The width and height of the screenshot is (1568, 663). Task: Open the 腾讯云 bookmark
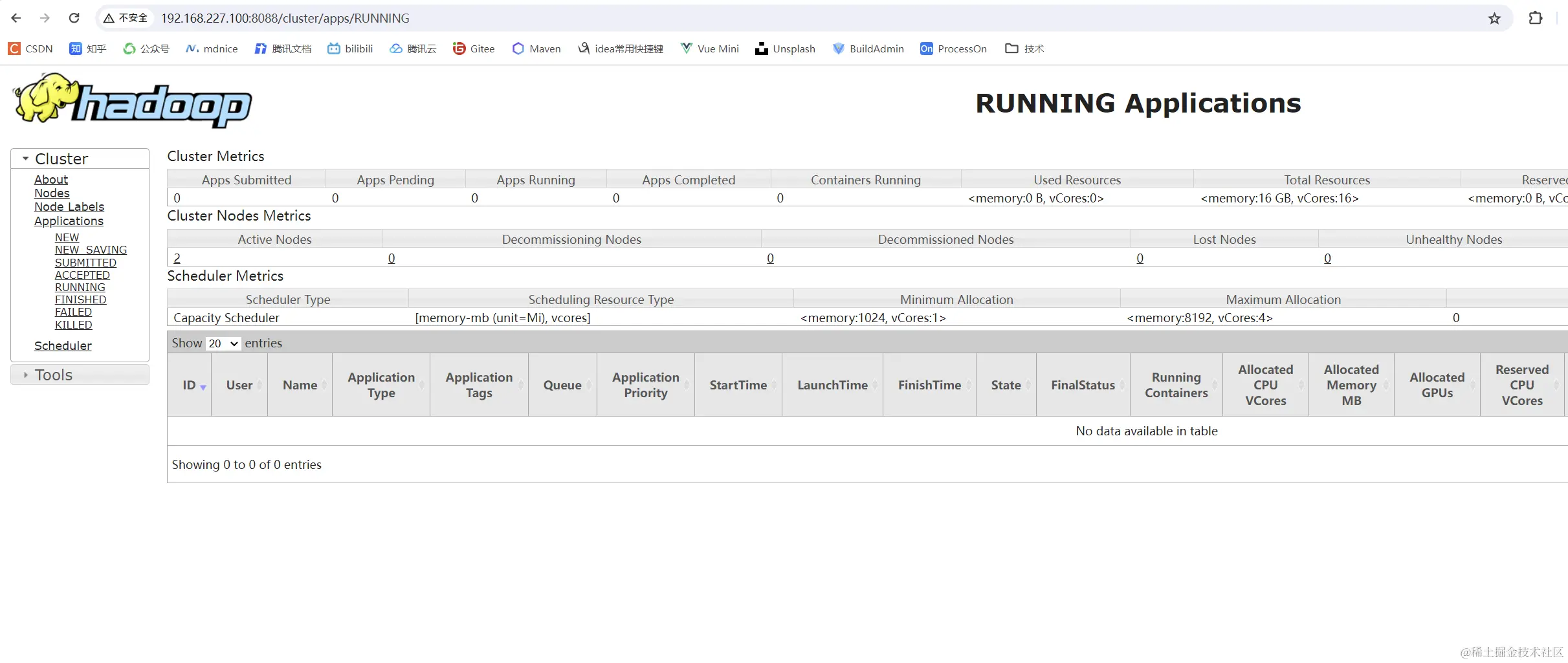(x=413, y=49)
